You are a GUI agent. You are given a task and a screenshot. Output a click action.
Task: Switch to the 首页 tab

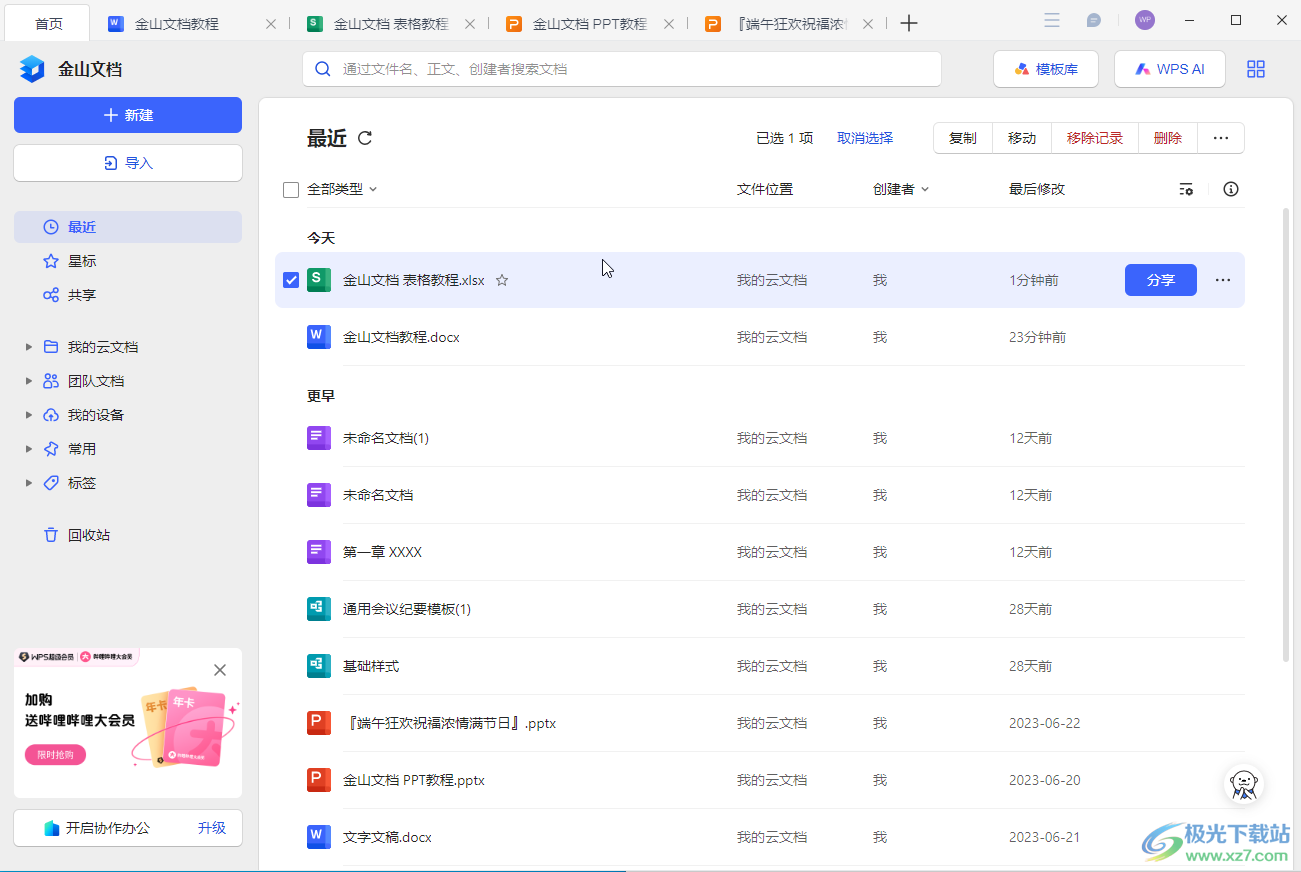48,23
